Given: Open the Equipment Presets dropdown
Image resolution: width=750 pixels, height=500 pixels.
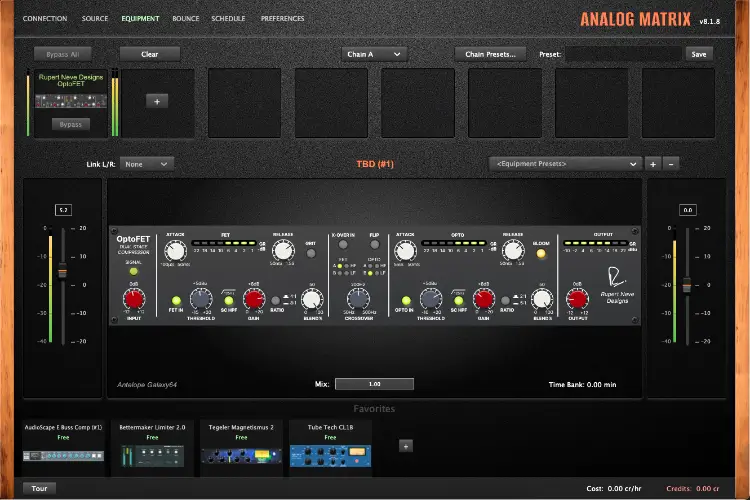Looking at the screenshot, I should [565, 164].
